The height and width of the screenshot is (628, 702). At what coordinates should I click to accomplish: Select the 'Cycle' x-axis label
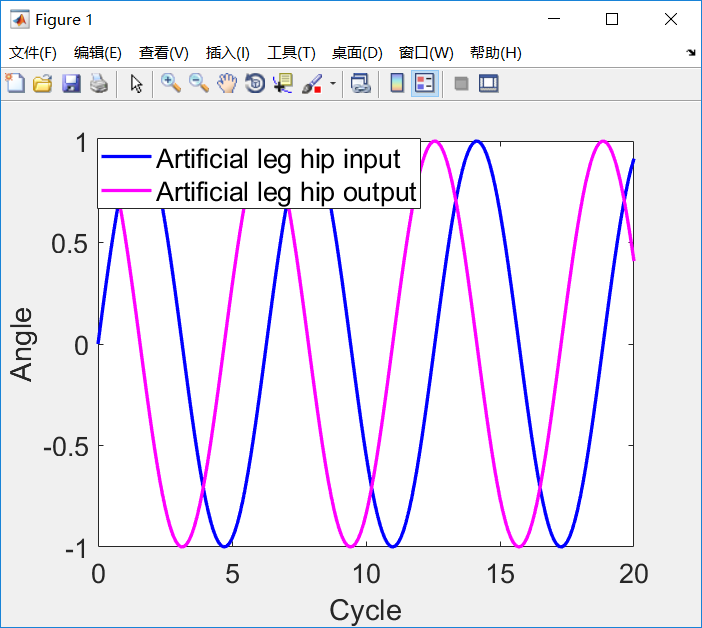click(365, 610)
